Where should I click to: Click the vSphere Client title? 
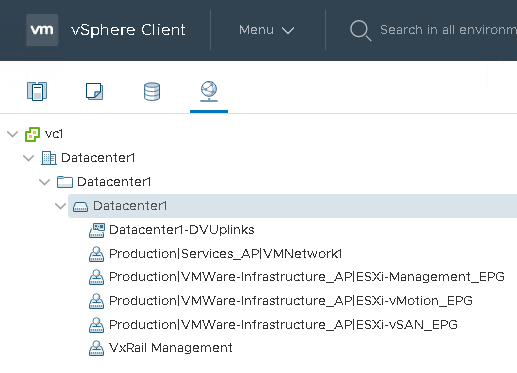[128, 30]
